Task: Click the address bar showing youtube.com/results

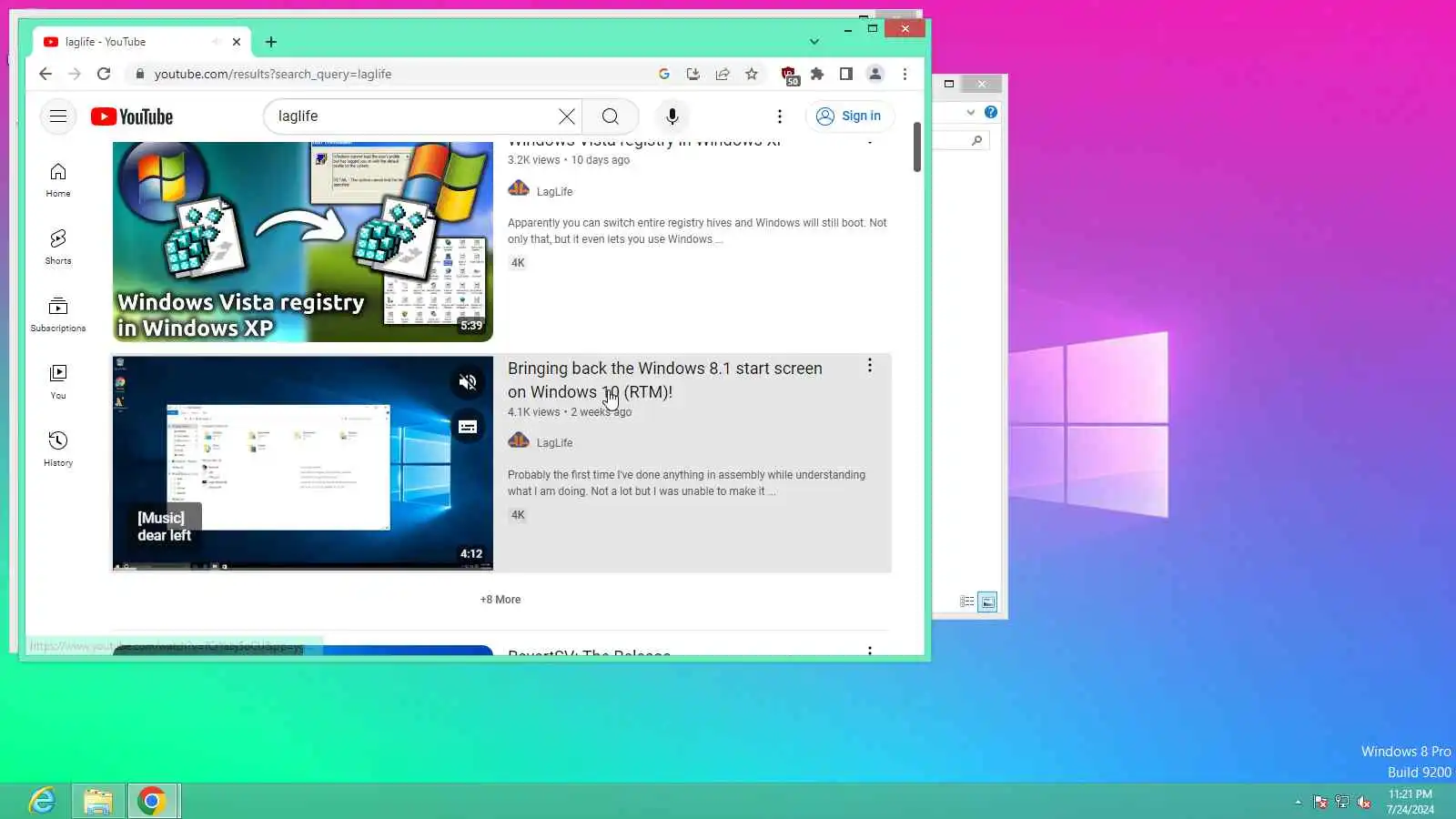Action: [x=391, y=74]
